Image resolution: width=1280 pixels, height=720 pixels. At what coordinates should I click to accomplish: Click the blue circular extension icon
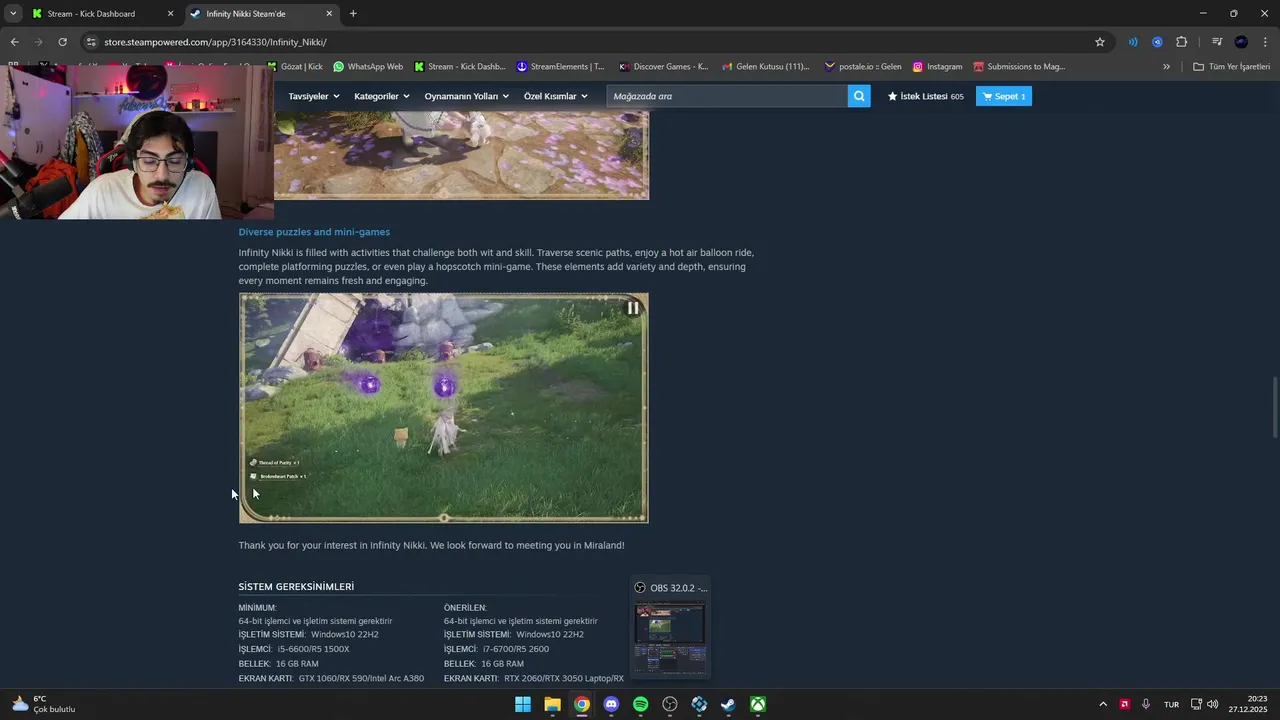(1157, 42)
